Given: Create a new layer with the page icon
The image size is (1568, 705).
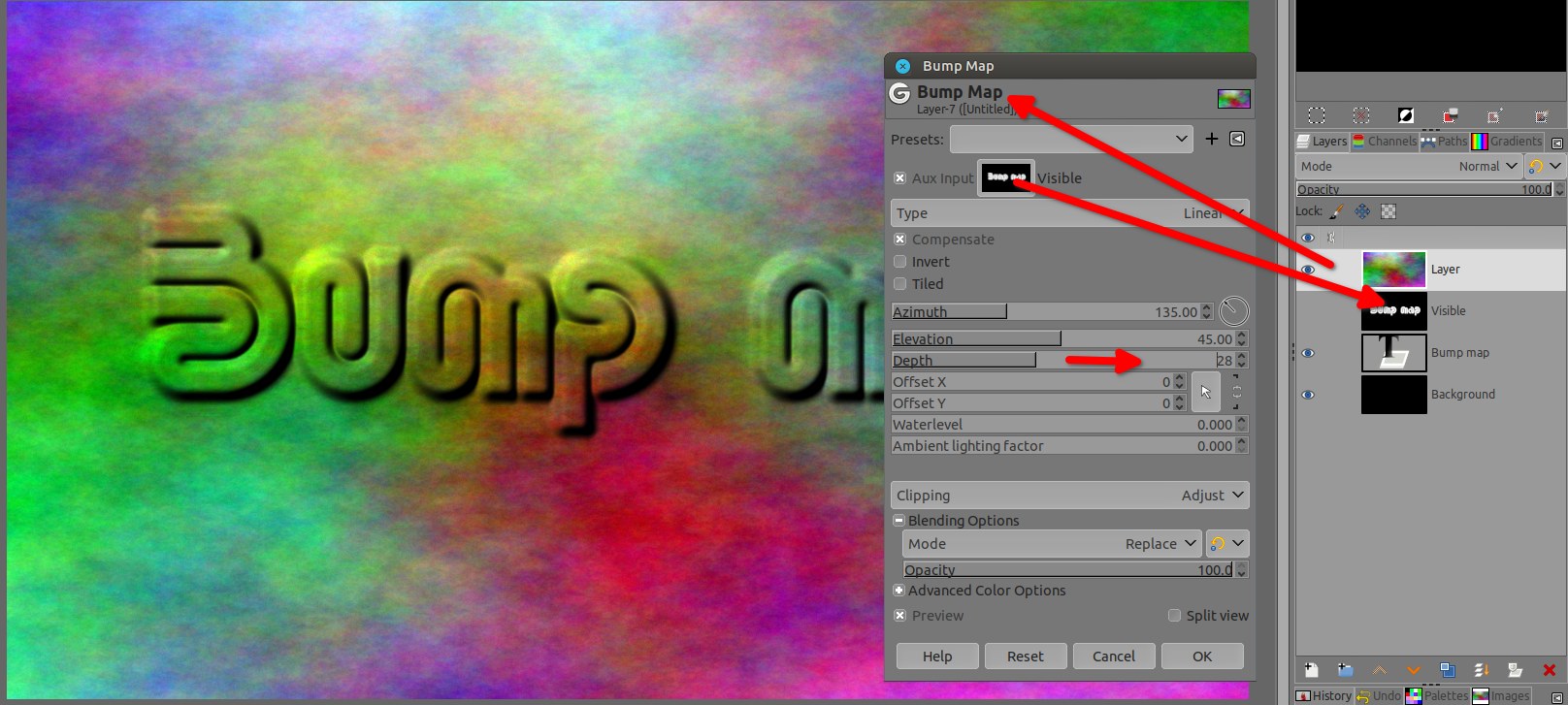Looking at the screenshot, I should point(1311,670).
